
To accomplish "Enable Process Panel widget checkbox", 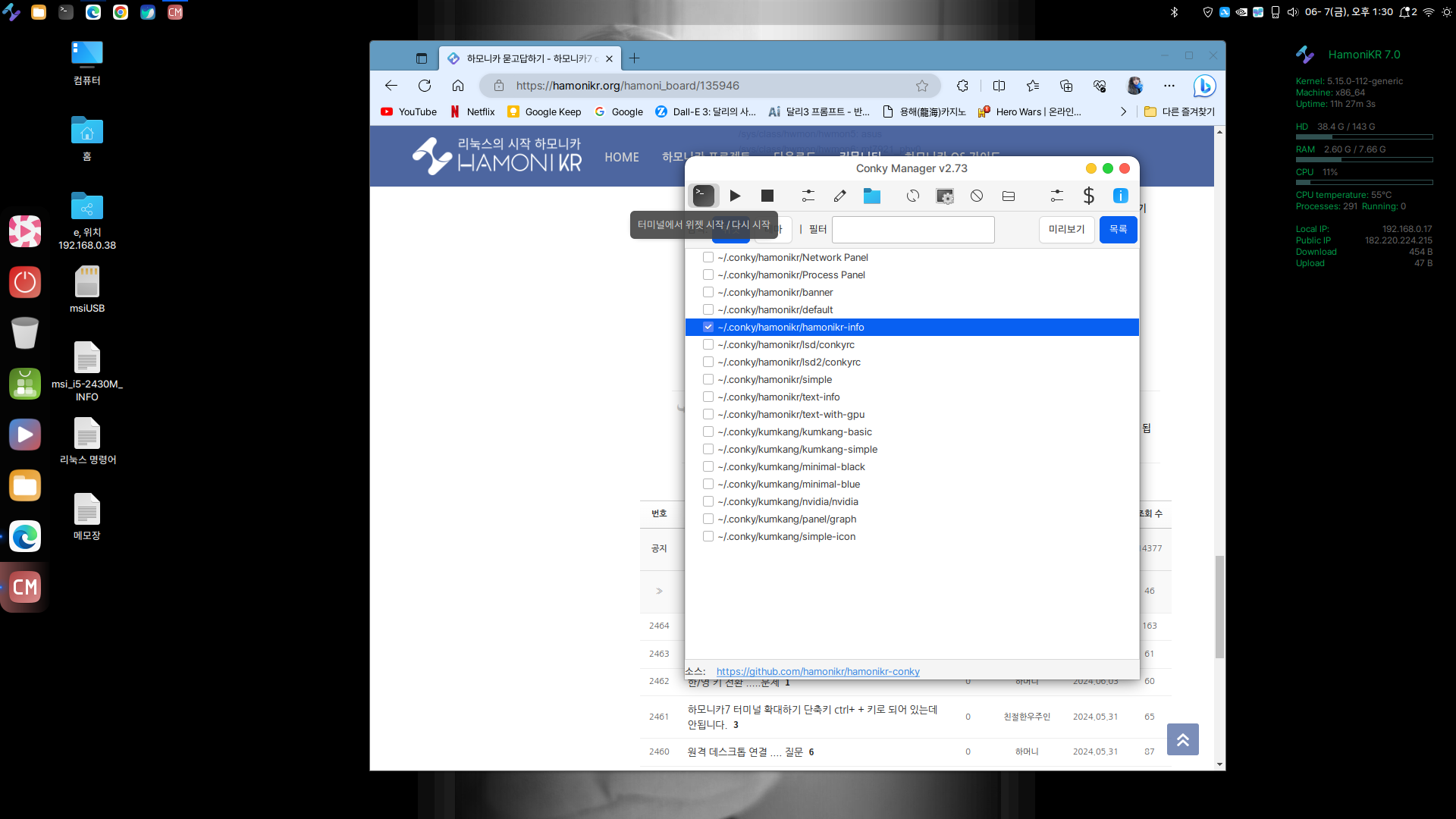I will (708, 275).
